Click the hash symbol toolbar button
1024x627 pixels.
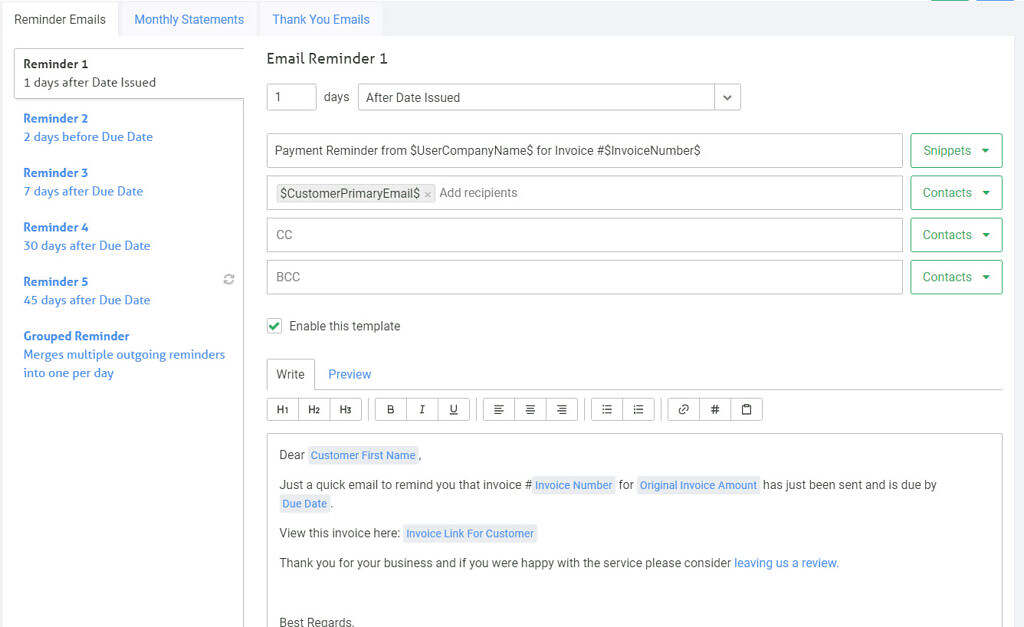[x=714, y=409]
